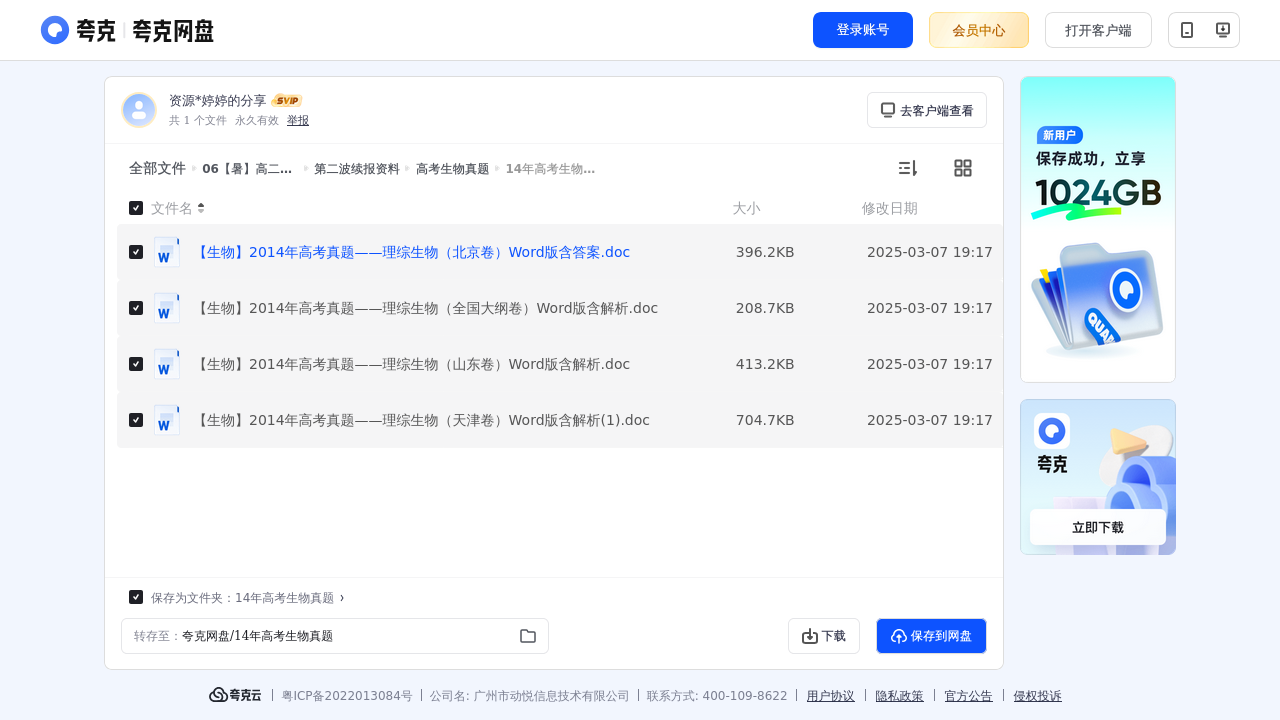Uncheck the 天津卷 file checkbox

click(136, 420)
